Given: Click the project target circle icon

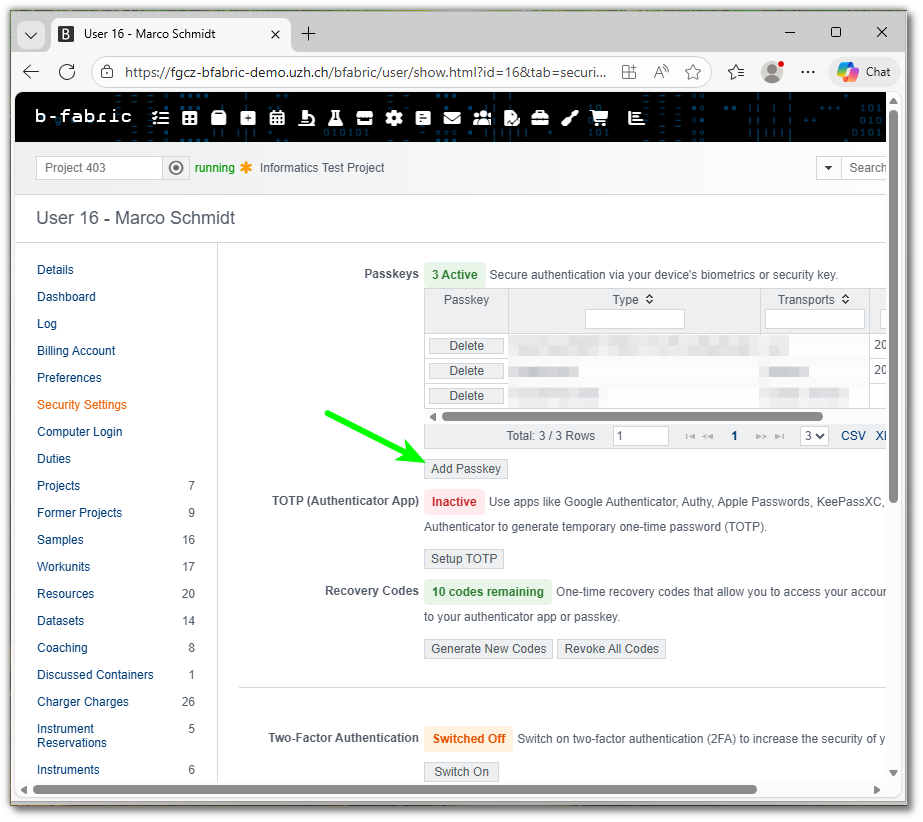Looking at the screenshot, I should tap(175, 168).
